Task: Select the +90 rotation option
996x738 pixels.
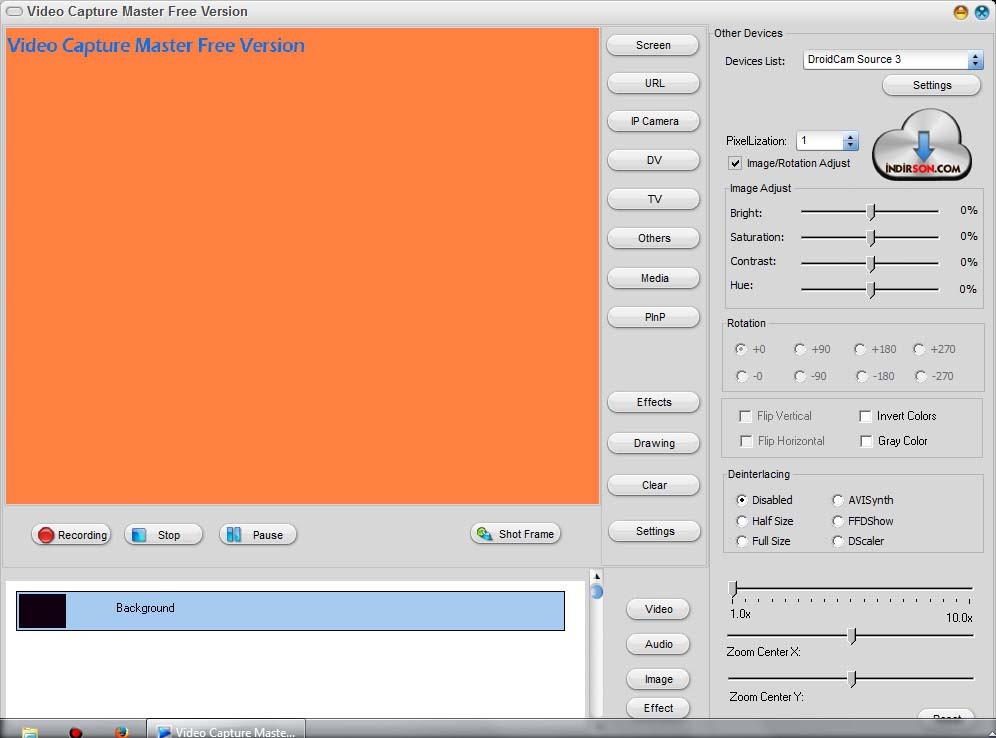Action: pos(800,349)
